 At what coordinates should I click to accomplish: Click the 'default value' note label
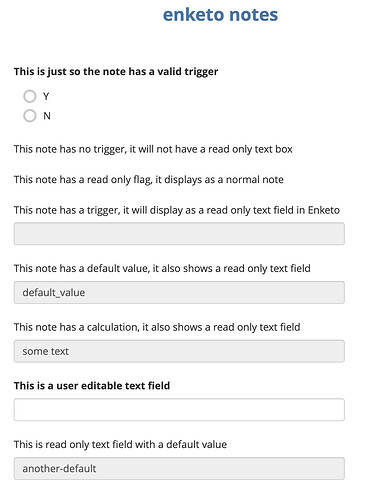[x=162, y=268]
